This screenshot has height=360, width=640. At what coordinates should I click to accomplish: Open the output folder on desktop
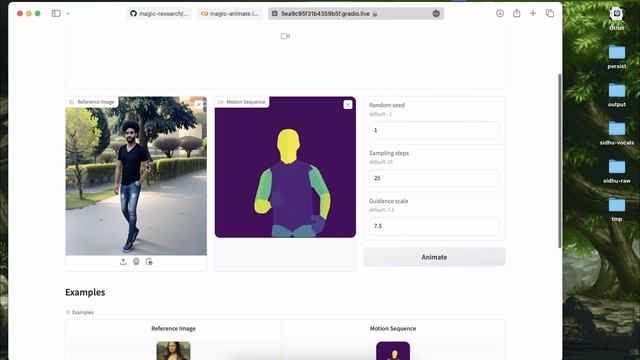click(x=617, y=95)
